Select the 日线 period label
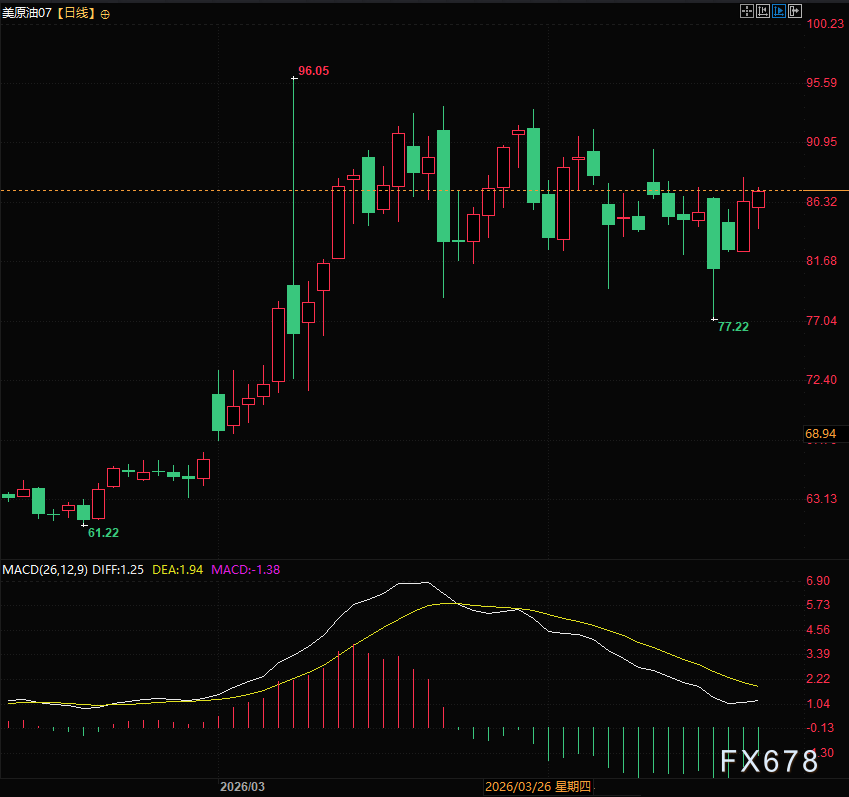Viewport: 849px width, 797px height. coord(76,13)
